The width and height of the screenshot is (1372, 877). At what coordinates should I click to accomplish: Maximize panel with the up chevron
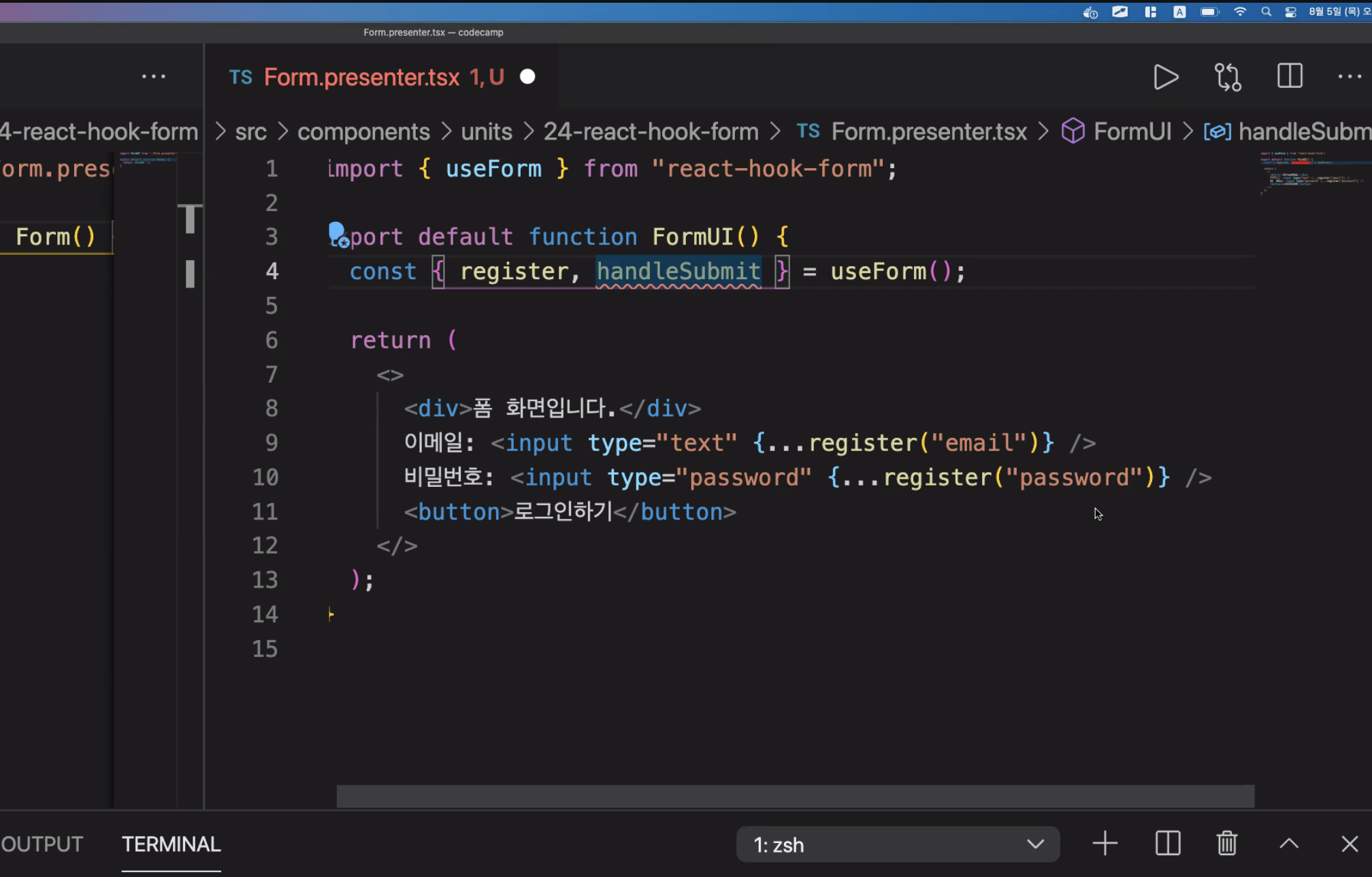(x=1288, y=844)
